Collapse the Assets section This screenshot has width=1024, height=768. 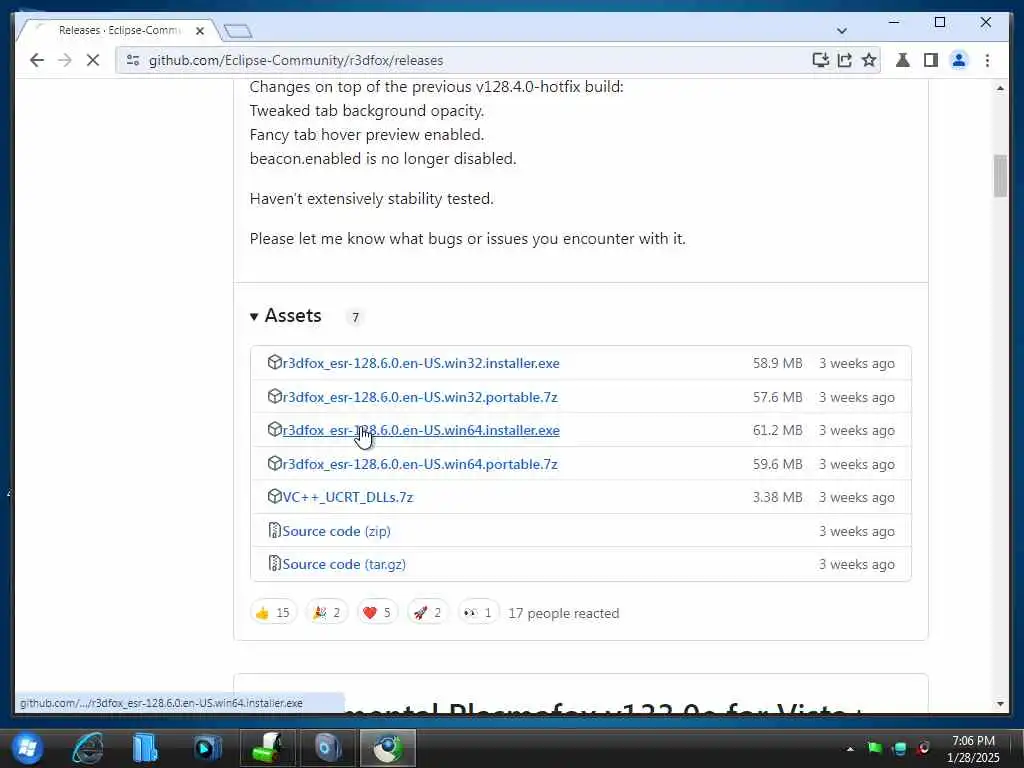tap(286, 316)
